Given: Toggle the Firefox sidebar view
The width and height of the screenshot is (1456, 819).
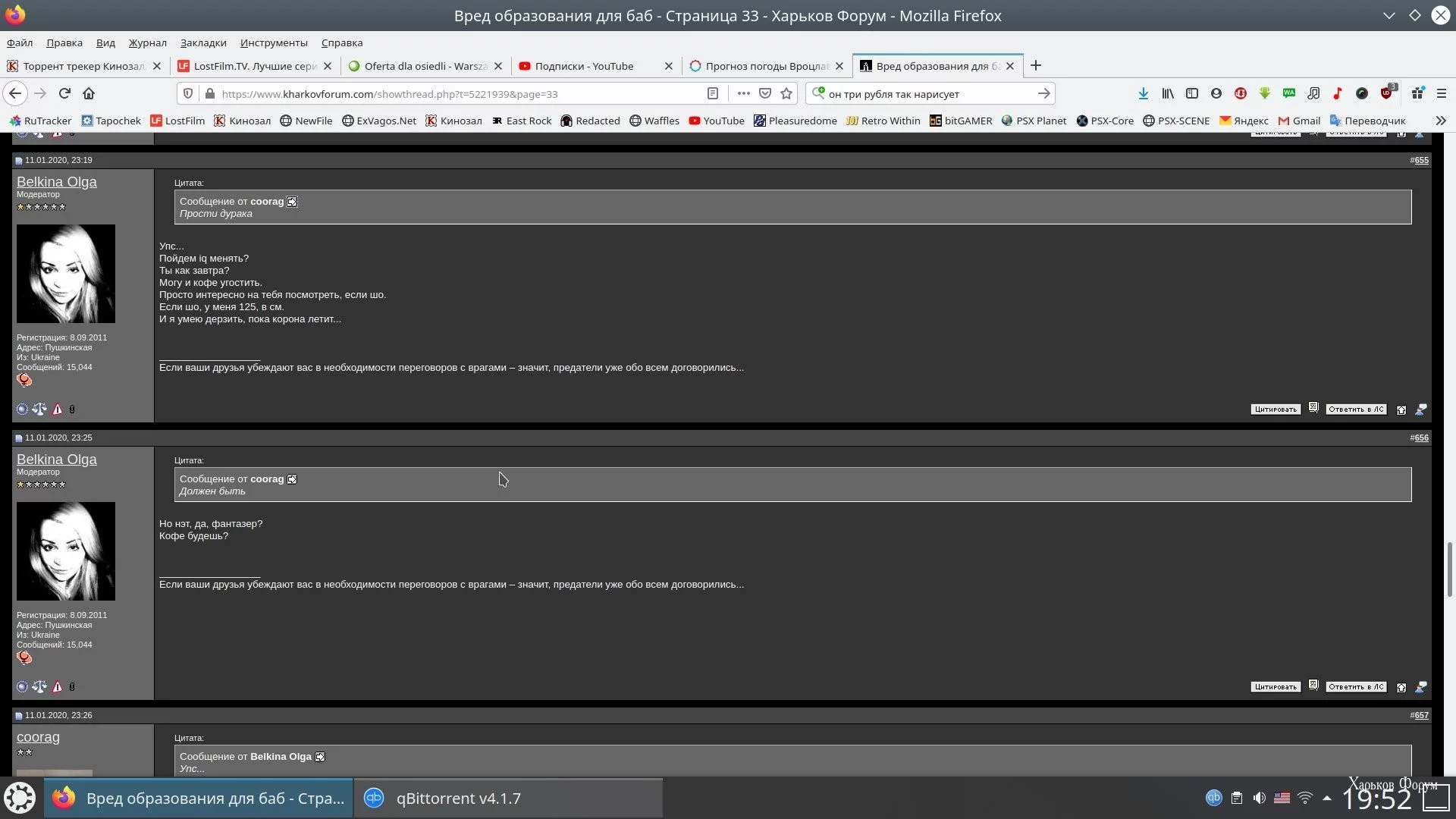Looking at the screenshot, I should pos(1192,93).
